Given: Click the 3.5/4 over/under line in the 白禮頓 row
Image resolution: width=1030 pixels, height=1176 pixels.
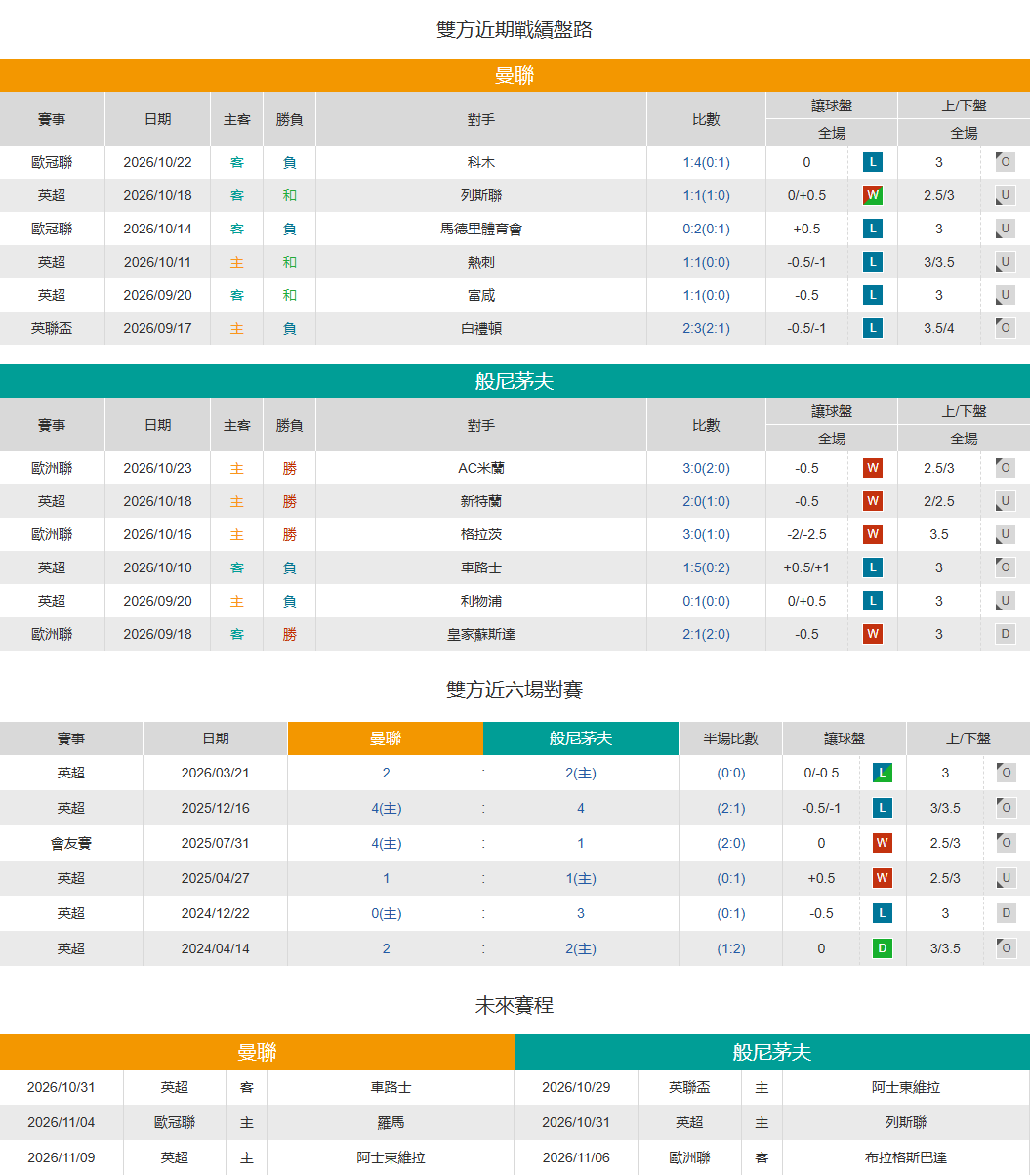Looking at the screenshot, I should pos(939,328).
